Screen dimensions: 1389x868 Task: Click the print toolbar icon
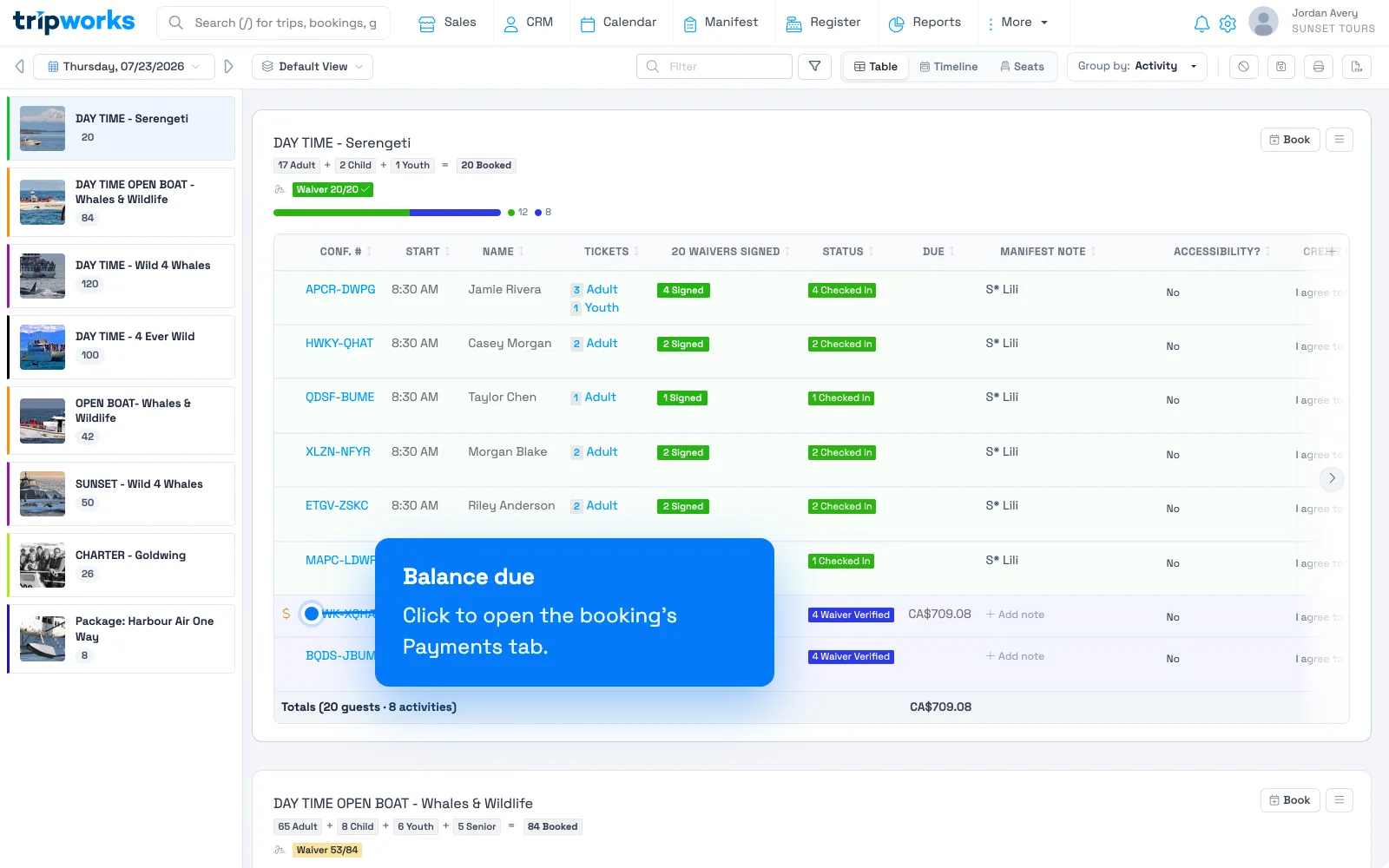pos(1319,67)
